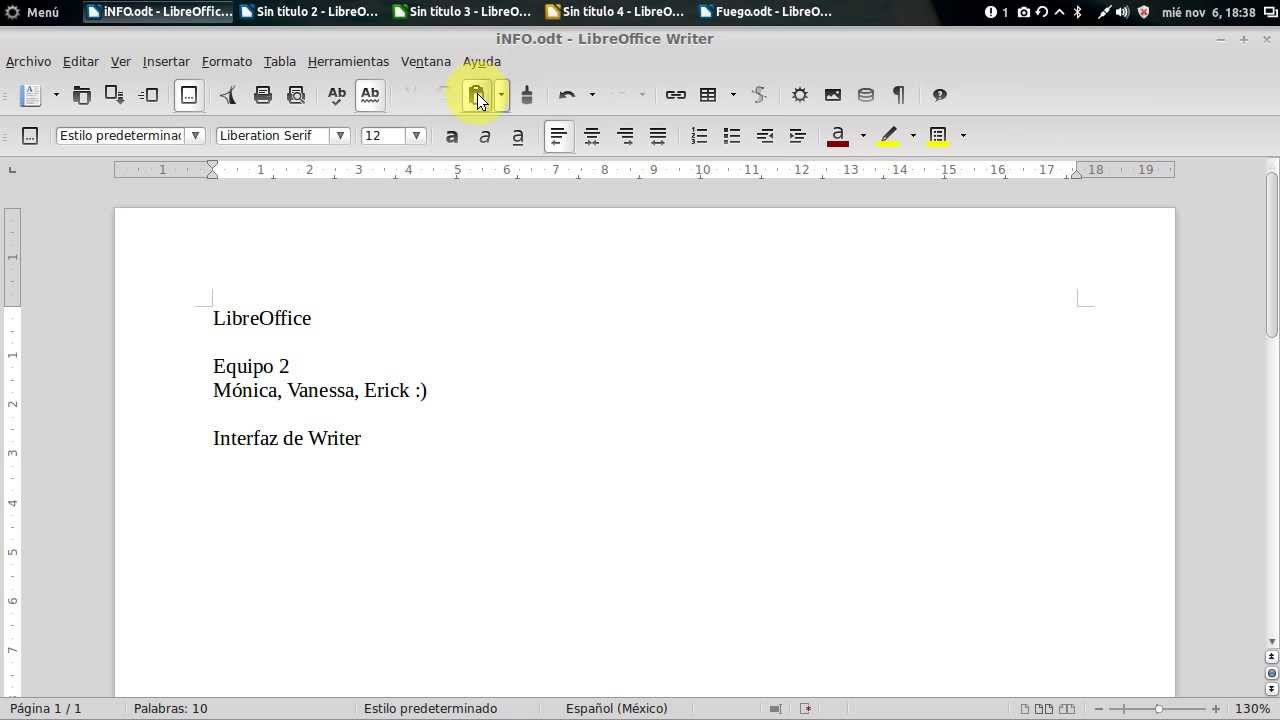Apply yellow highlighting color
This screenshot has width=1280, height=720.
pyautogui.click(x=888, y=136)
